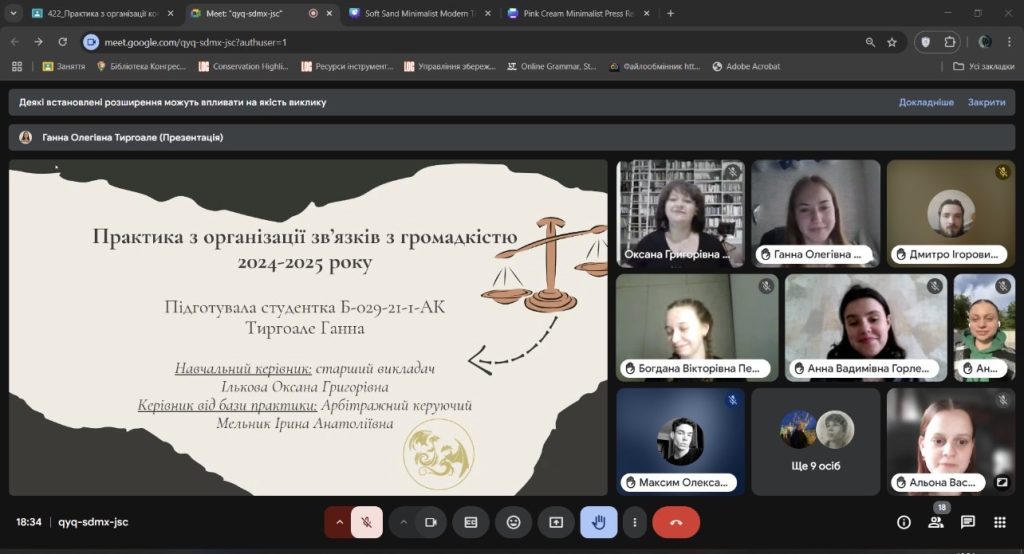Click the Ще 9 осіб participants tile
Screen dimensions: 1024x554
[x=815, y=441]
